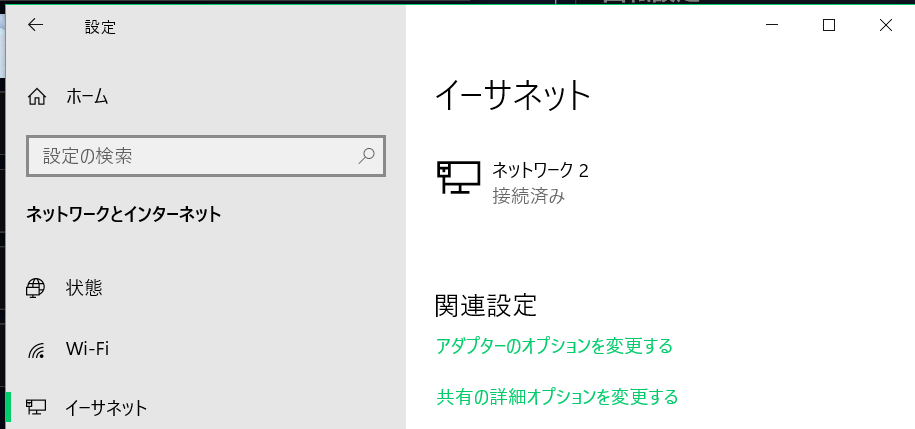Open 共有の詳細オプションを変更する link
915x429 pixels.
(x=557, y=397)
